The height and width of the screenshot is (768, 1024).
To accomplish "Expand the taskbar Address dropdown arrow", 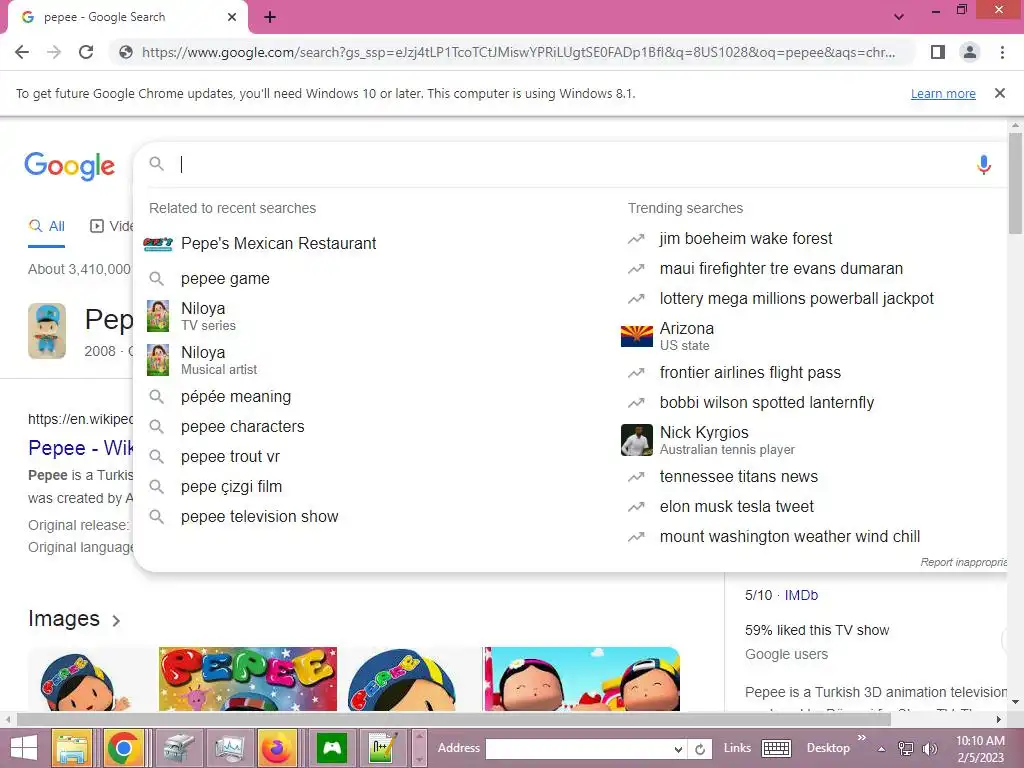I will point(679,749).
